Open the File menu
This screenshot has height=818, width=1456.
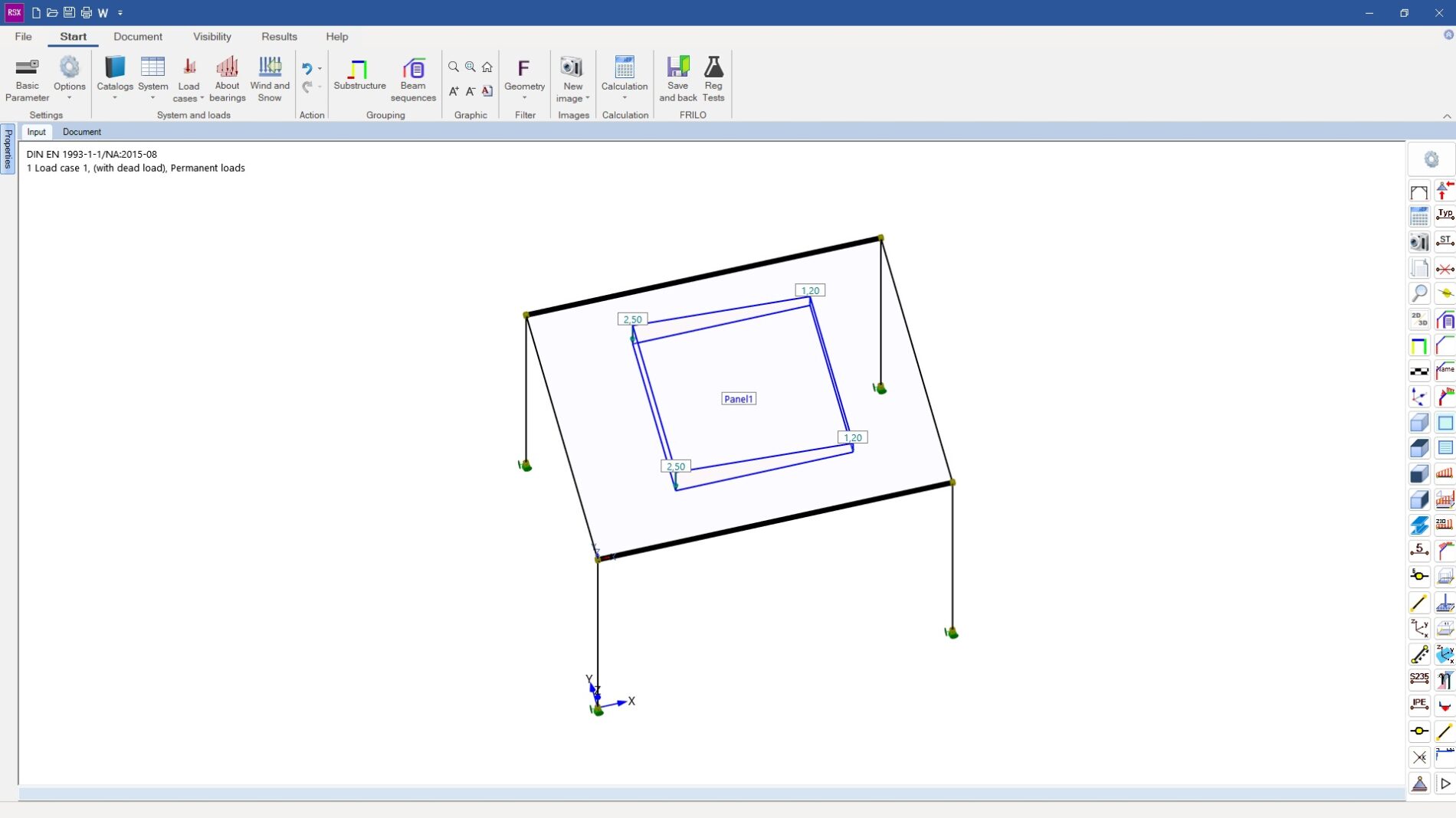click(23, 37)
